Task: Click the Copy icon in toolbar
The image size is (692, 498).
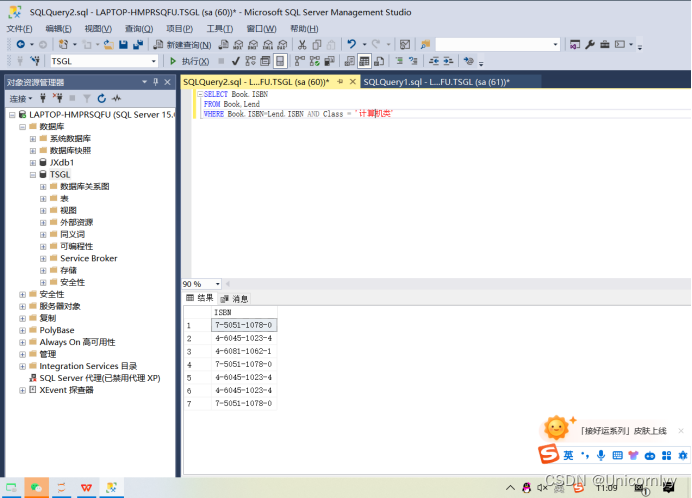Action: click(x=316, y=44)
